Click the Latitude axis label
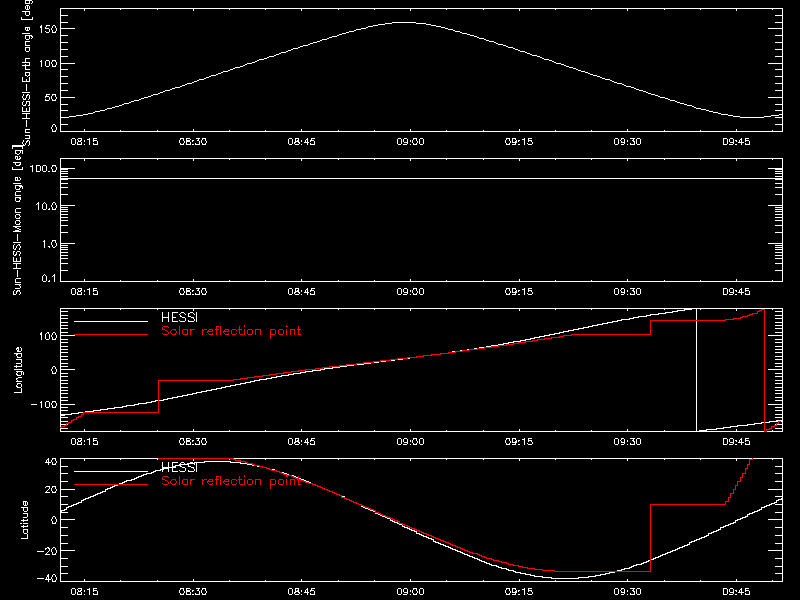800x600 pixels. point(24,520)
